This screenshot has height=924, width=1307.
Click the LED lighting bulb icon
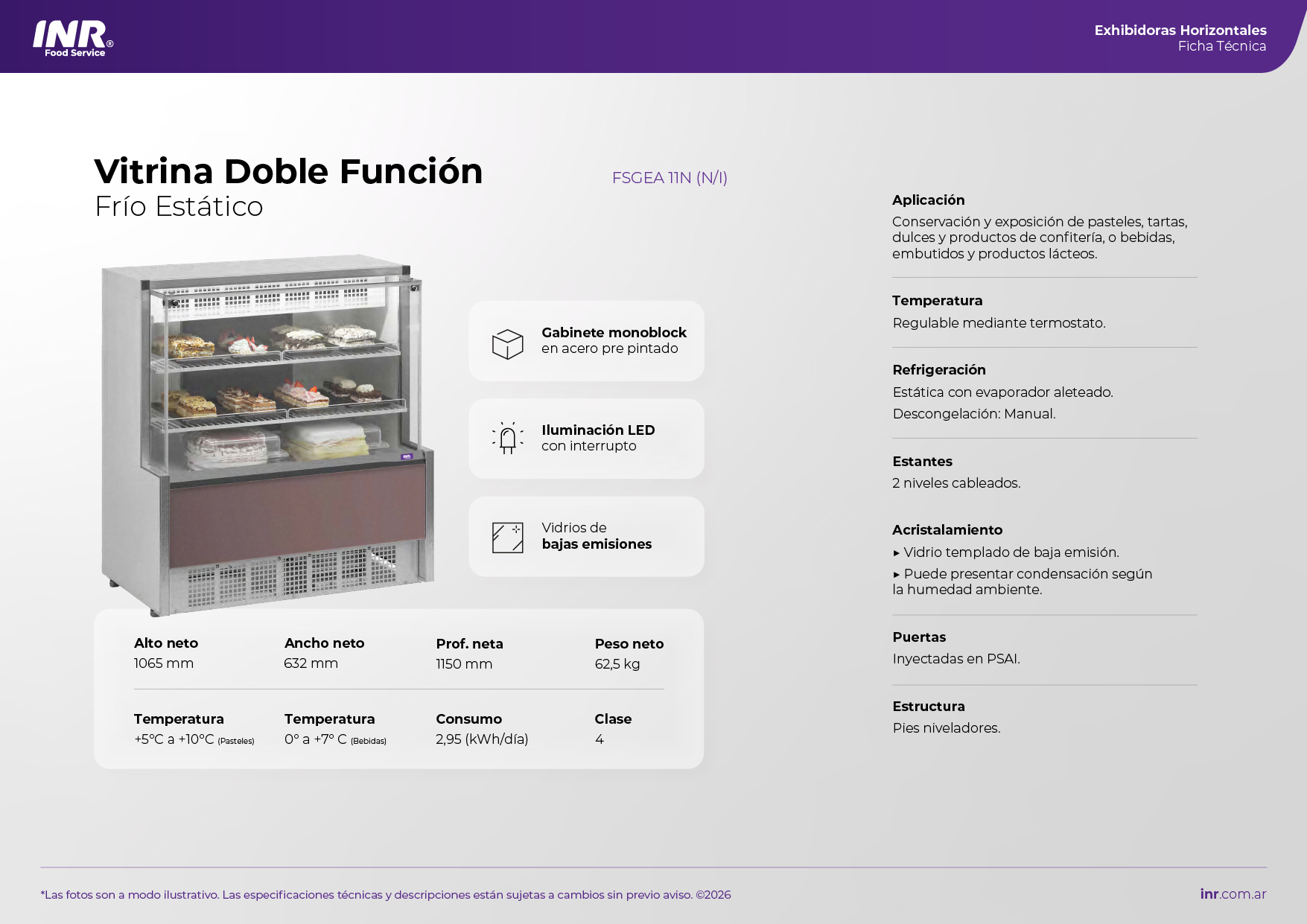507,438
